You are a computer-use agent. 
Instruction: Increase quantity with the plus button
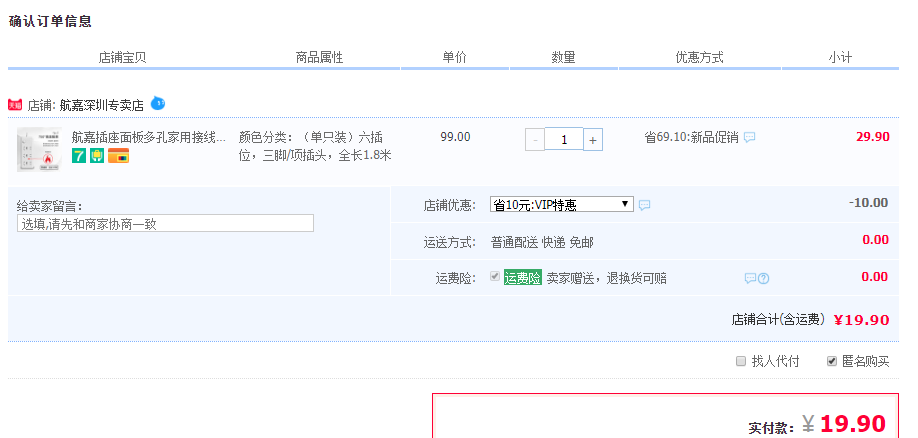[x=592, y=140]
